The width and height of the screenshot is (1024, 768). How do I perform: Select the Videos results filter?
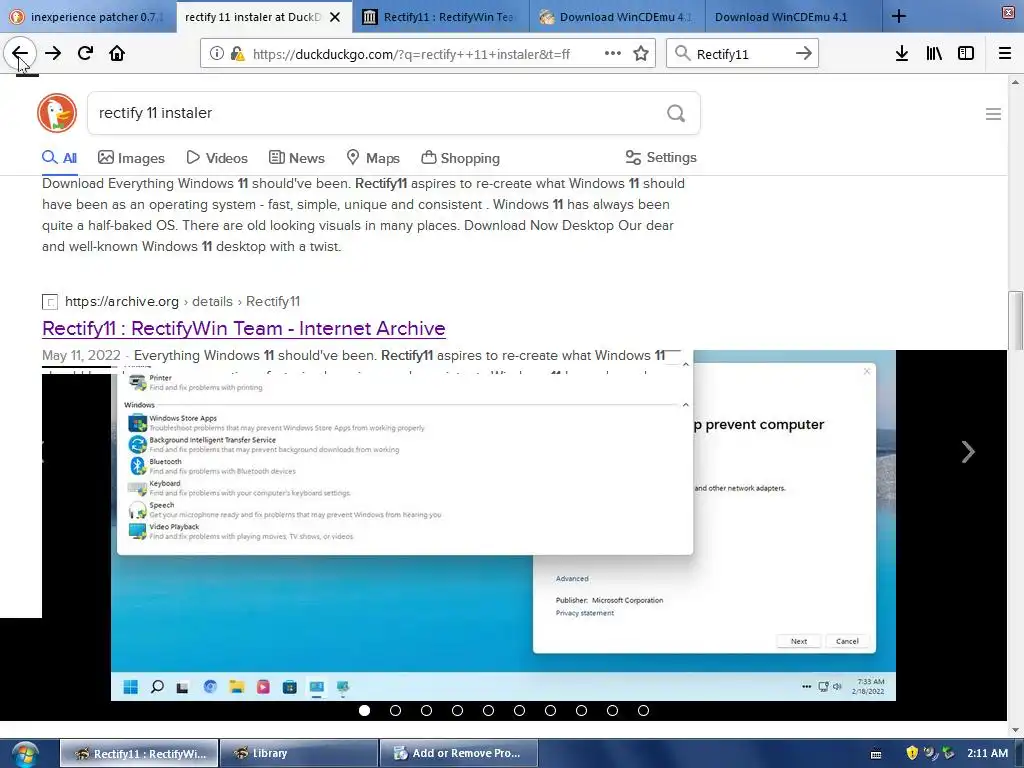[x=217, y=158]
